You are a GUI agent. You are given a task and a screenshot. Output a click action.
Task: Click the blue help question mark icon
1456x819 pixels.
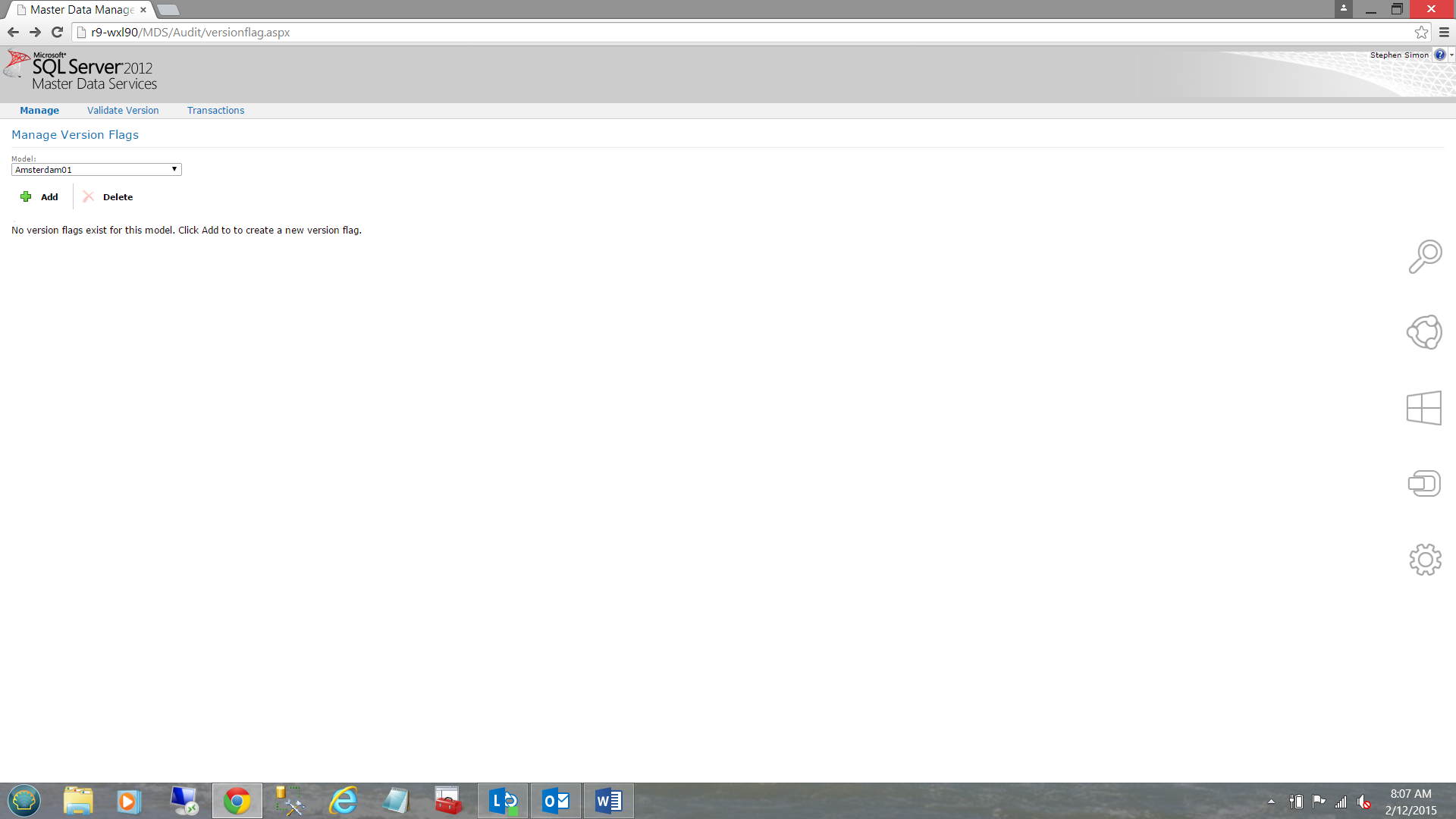pyautogui.click(x=1439, y=55)
